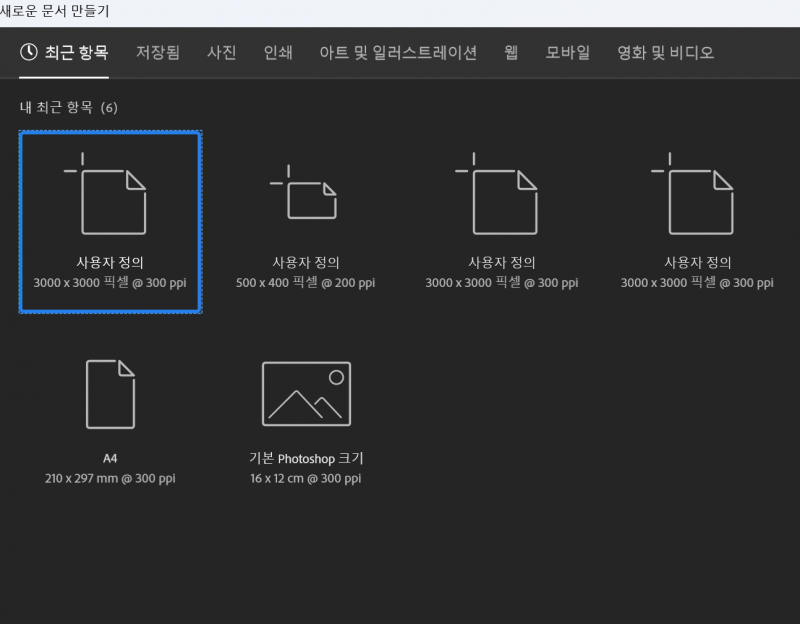The width and height of the screenshot is (800, 624).
Task: Open the 아트 및 일러스트레이션 tab
Action: [398, 53]
